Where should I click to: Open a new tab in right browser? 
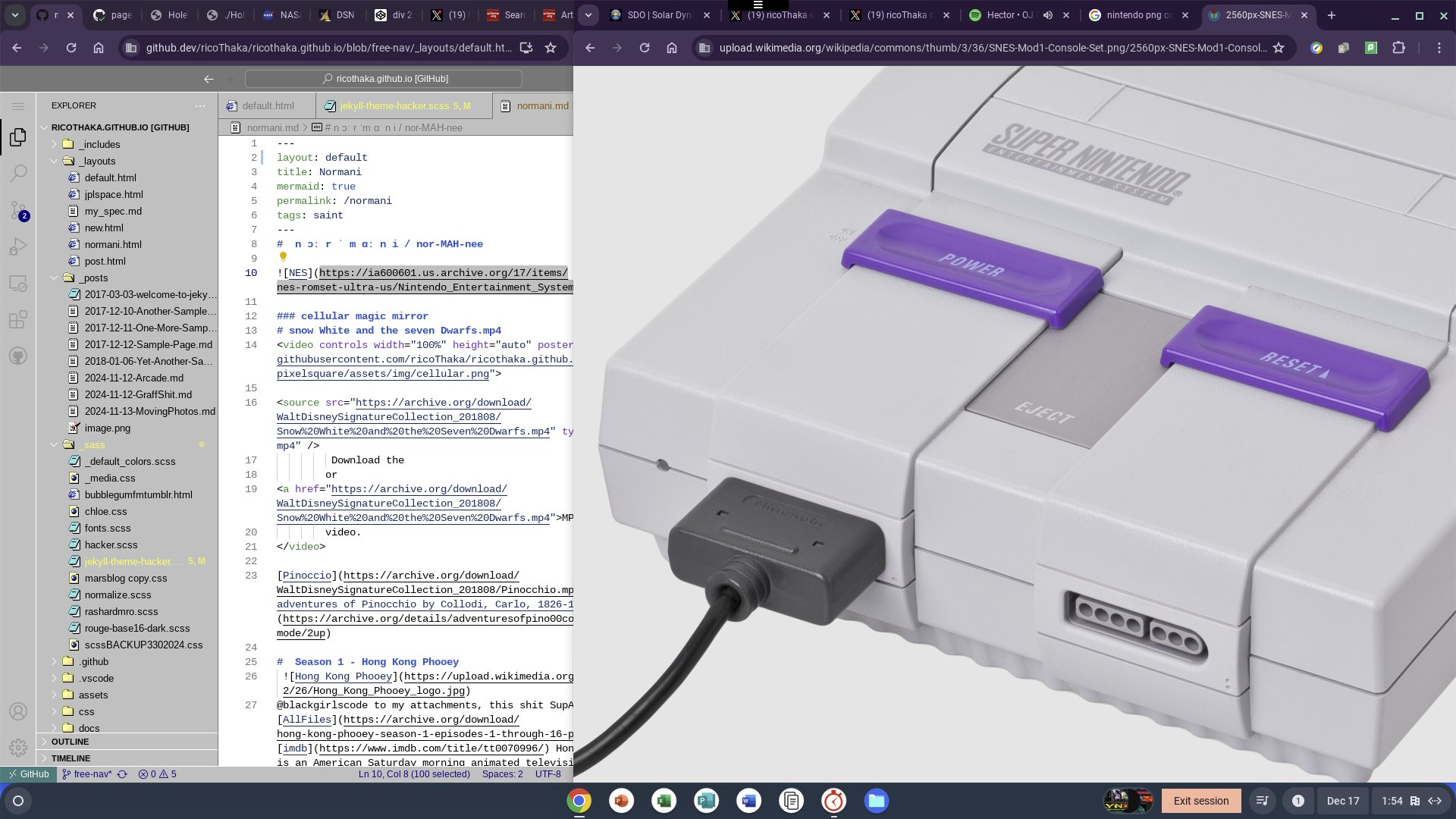point(1331,15)
